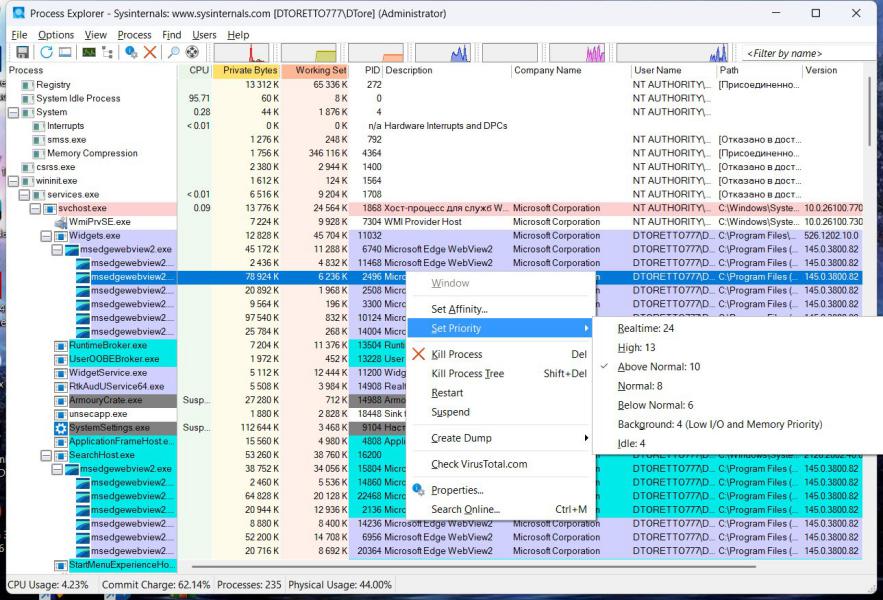The image size is (883, 600).
Task: Open the Options menu
Action: coord(56,35)
